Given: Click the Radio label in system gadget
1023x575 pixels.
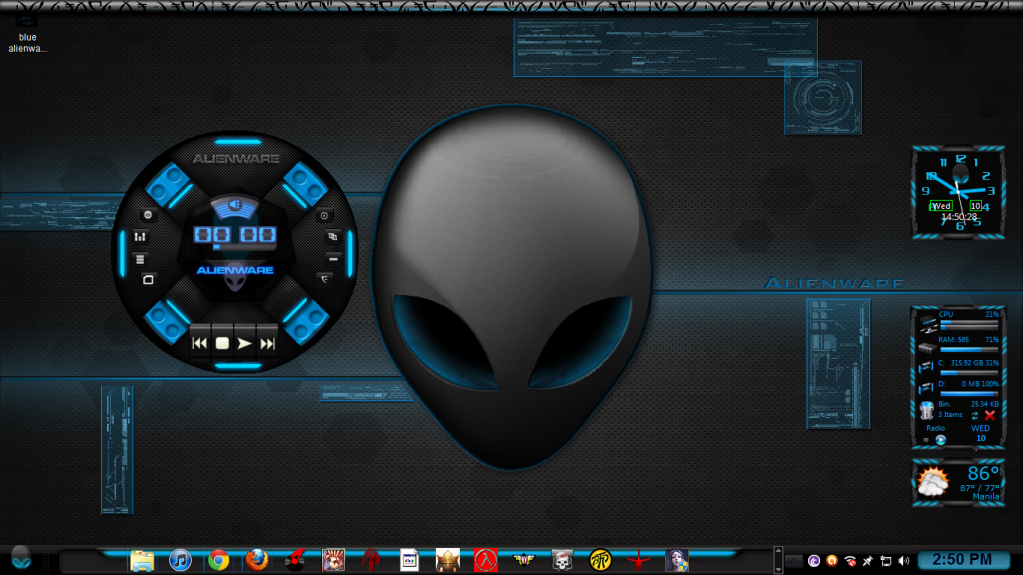Looking at the screenshot, I should point(936,428).
